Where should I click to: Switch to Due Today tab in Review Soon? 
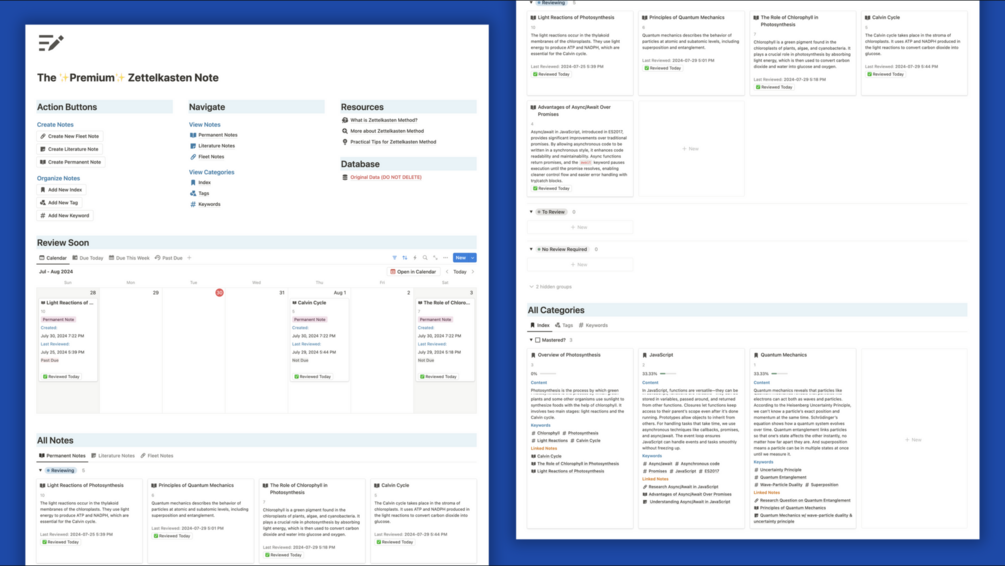[88, 258]
